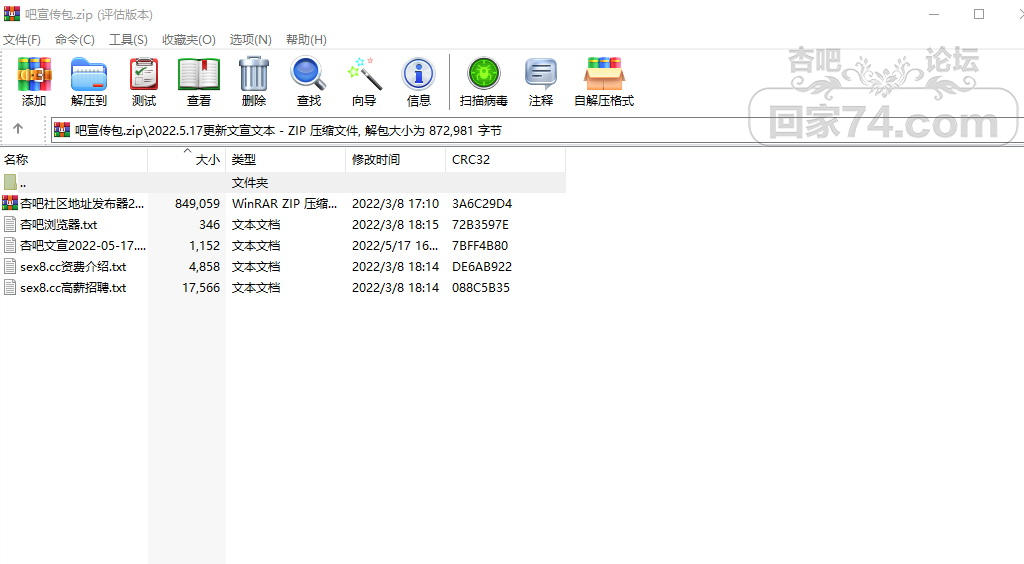Click the 添加 (Add) toolbar icon
The height and width of the screenshot is (564, 1024).
click(34, 74)
